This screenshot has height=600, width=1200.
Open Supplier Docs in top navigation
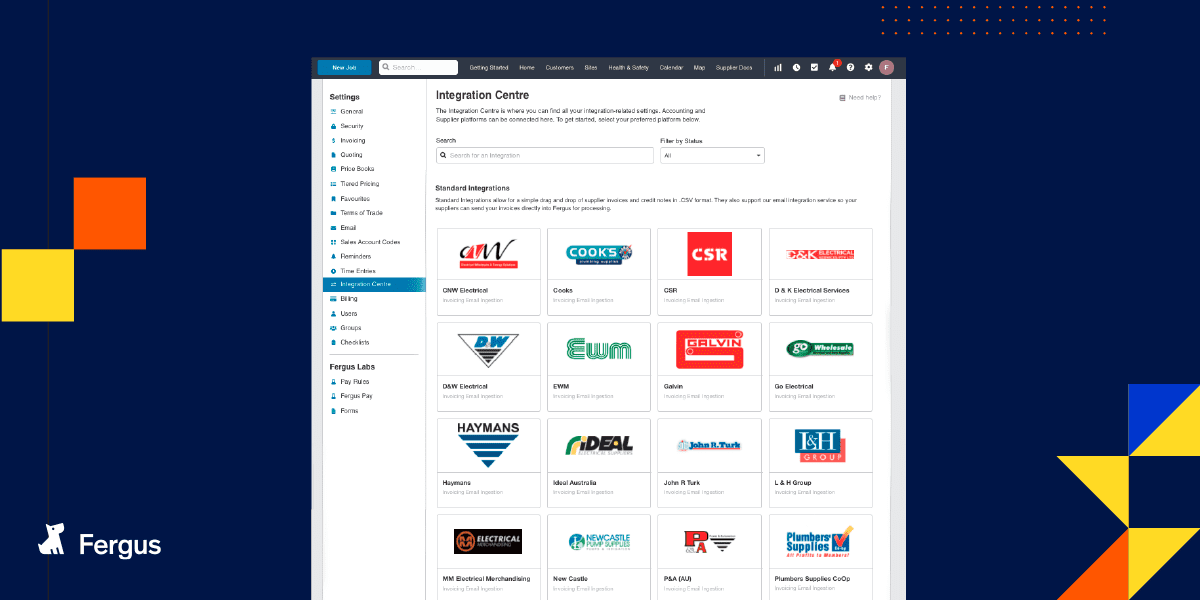pyautogui.click(x=734, y=67)
